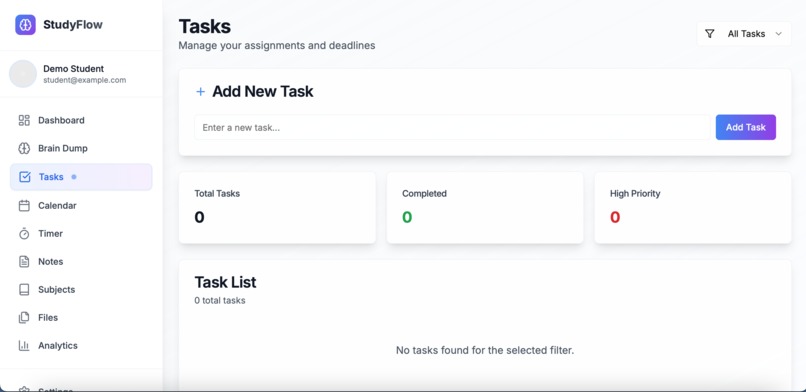Image resolution: width=806 pixels, height=392 pixels.
Task: Click the Task List heading
Action: click(225, 282)
